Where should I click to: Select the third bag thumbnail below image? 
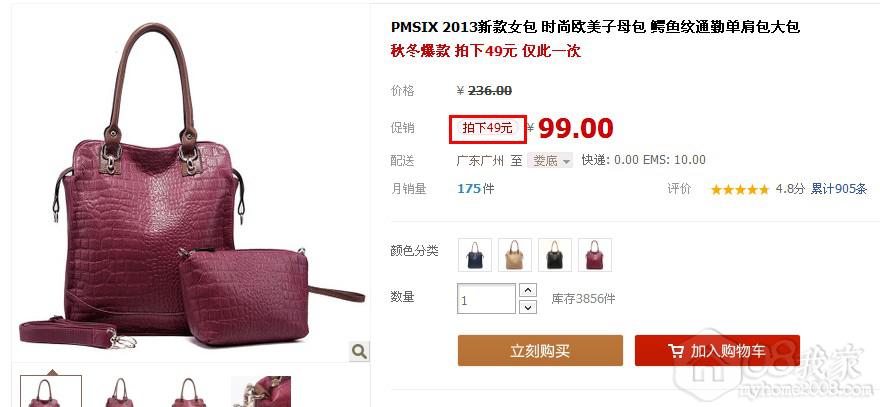(190, 391)
